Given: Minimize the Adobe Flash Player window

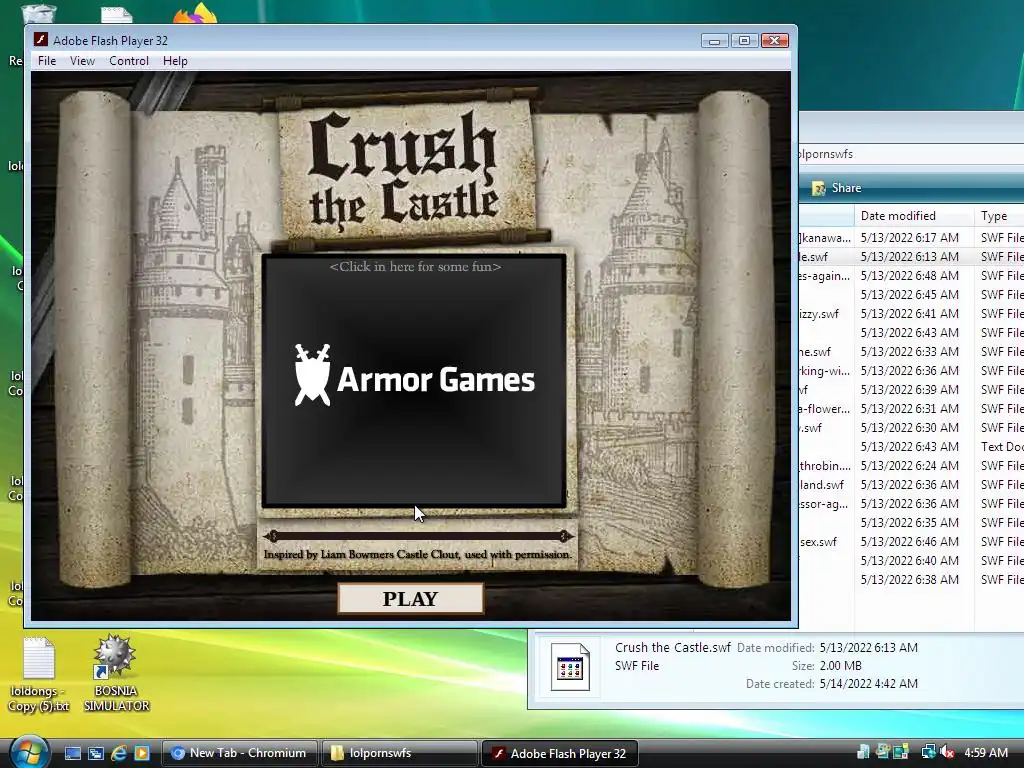Looking at the screenshot, I should coord(714,40).
